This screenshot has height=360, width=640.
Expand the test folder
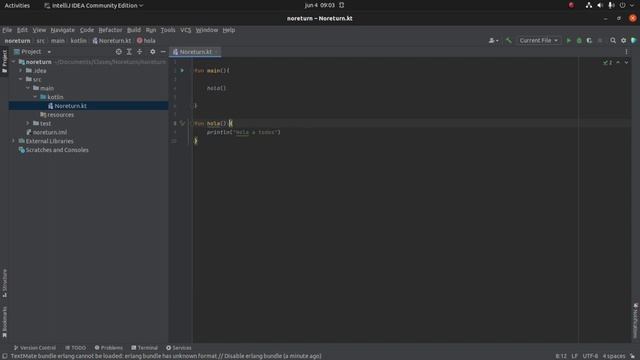point(28,123)
